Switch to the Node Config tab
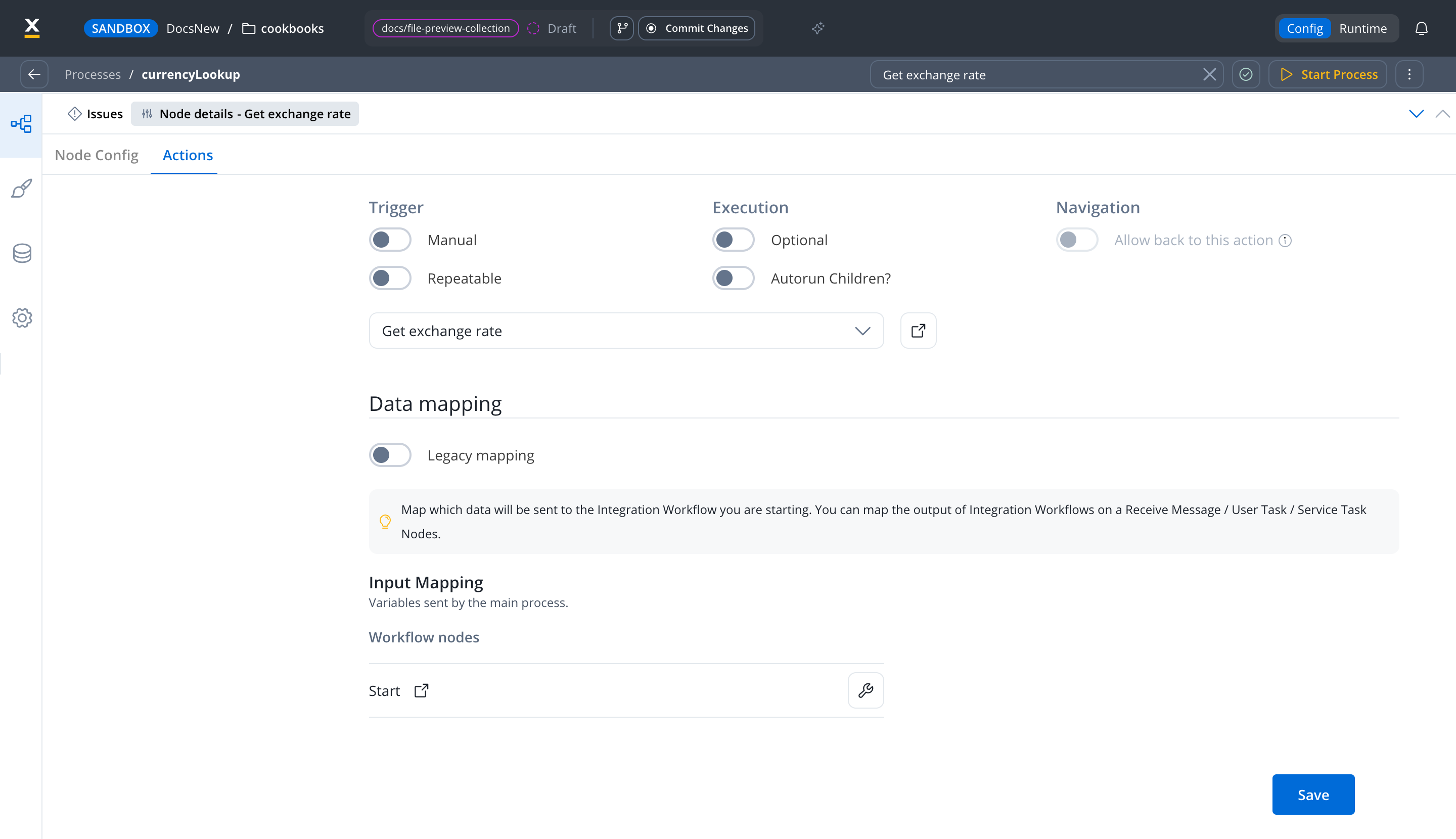1456x839 pixels. [x=96, y=155]
